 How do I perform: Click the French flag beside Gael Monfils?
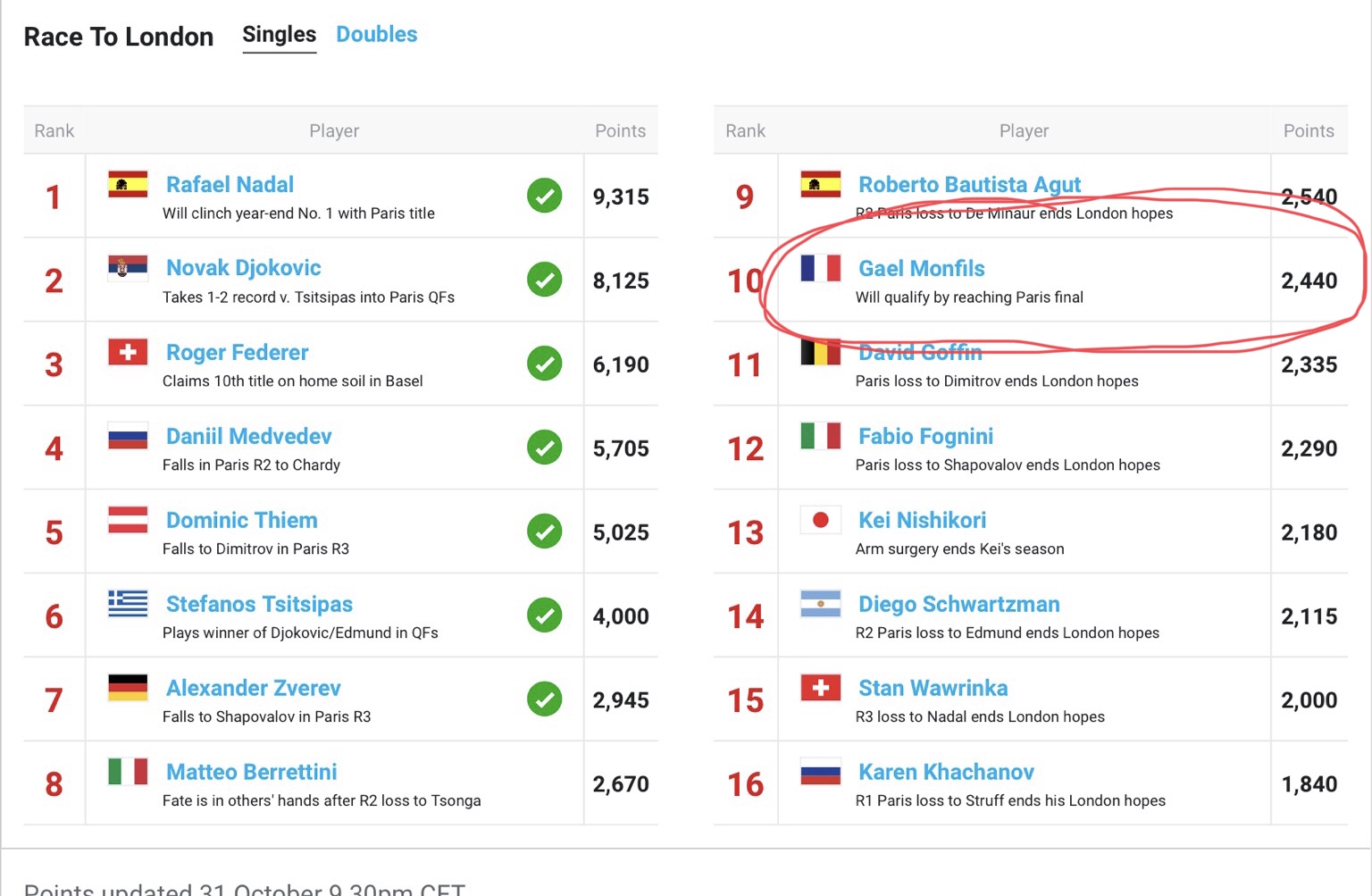point(821,268)
